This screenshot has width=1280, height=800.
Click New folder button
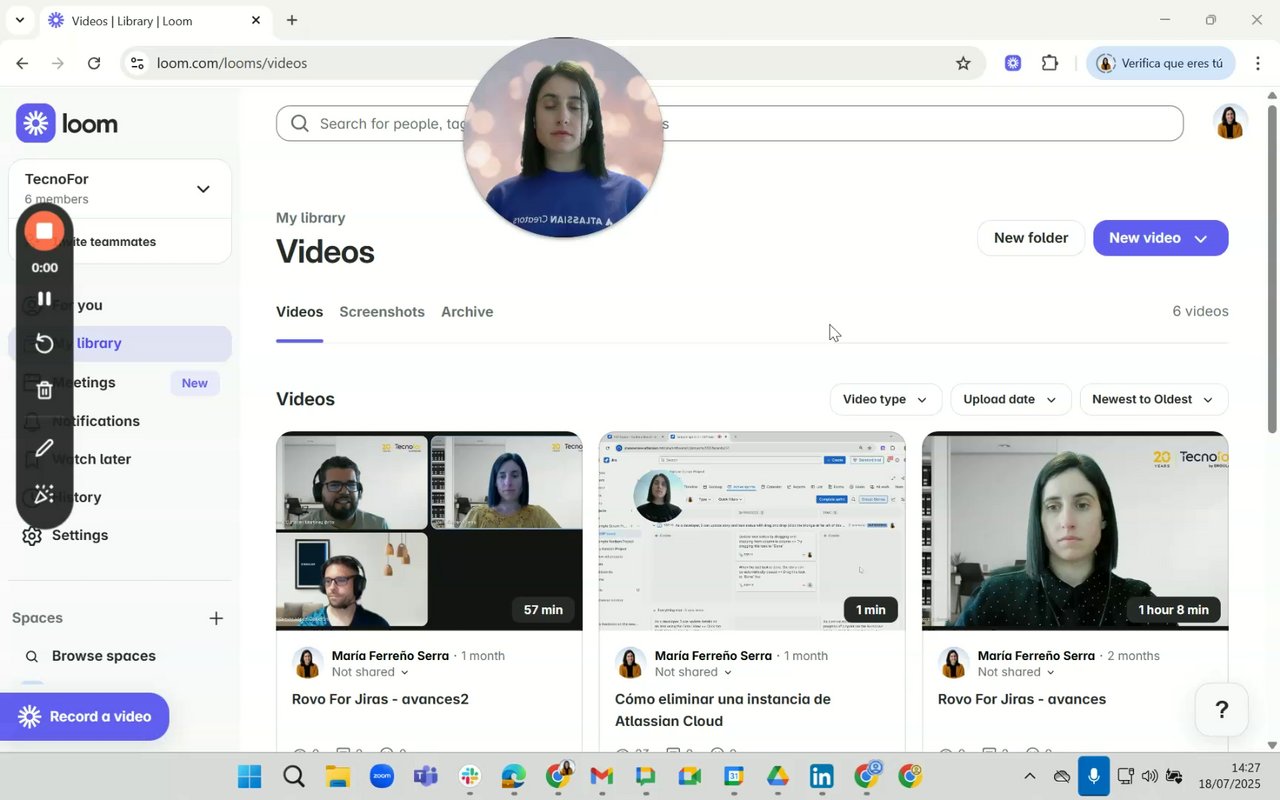(1031, 238)
